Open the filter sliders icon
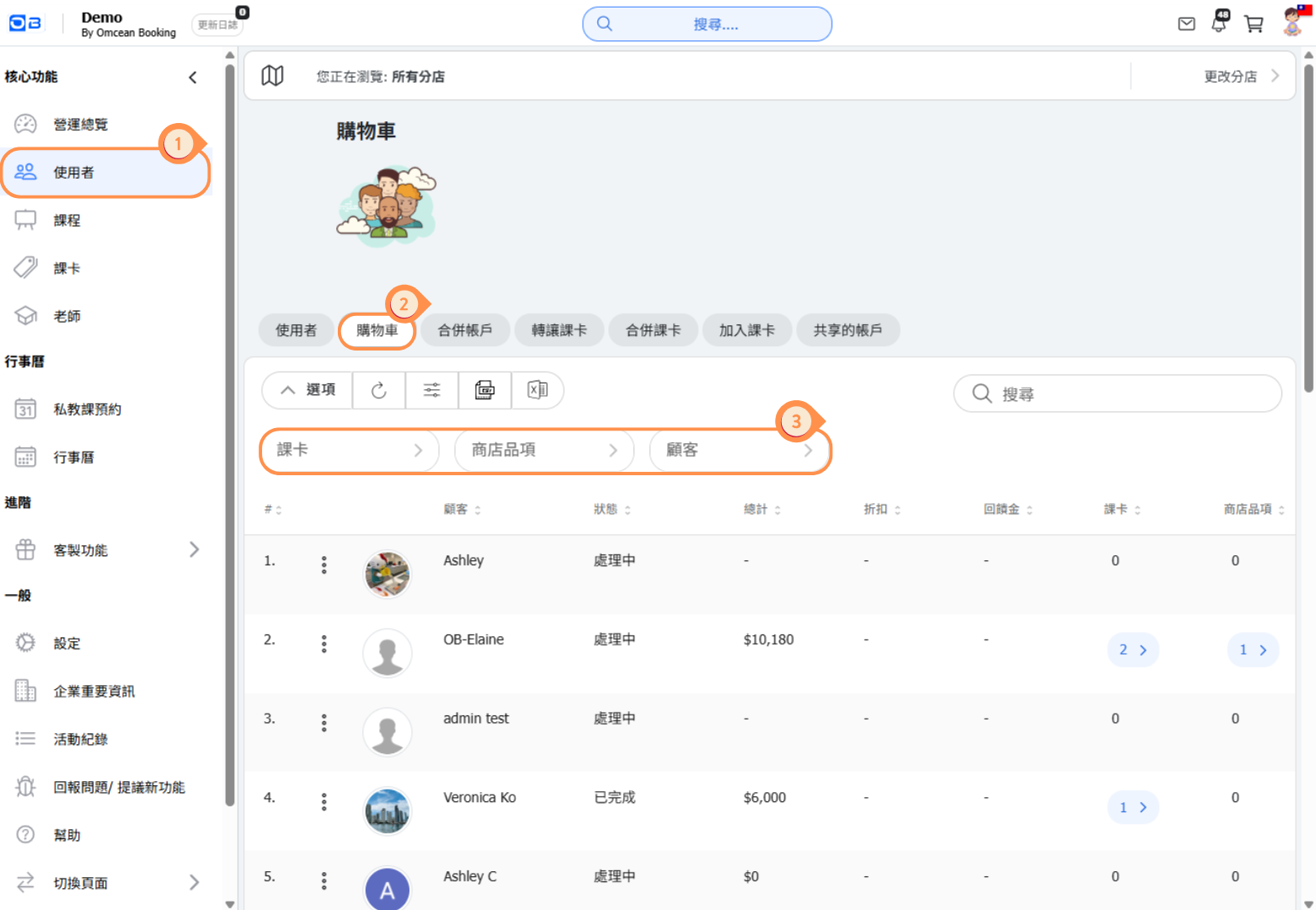The width and height of the screenshot is (1316, 910). point(431,390)
